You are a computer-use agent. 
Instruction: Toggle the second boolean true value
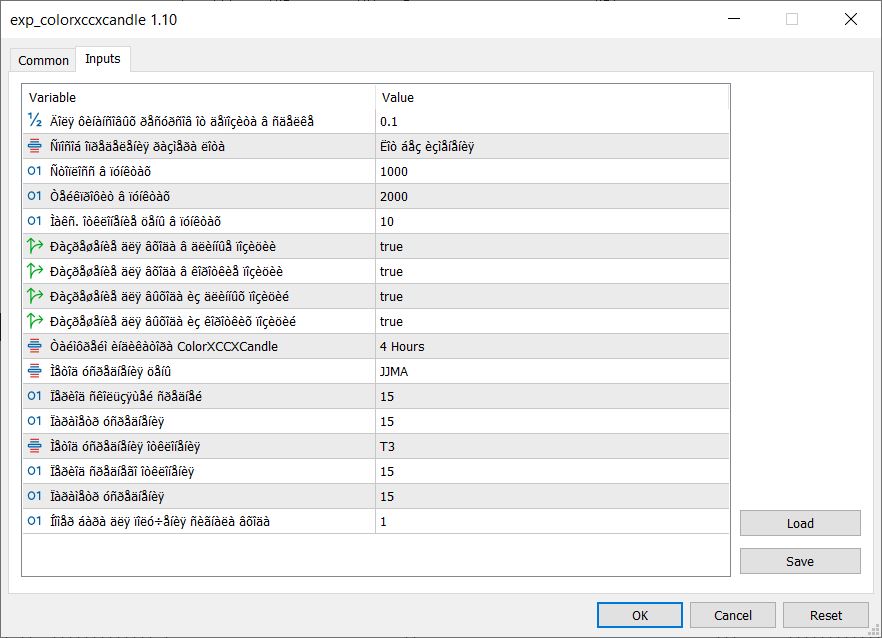[x=391, y=271]
